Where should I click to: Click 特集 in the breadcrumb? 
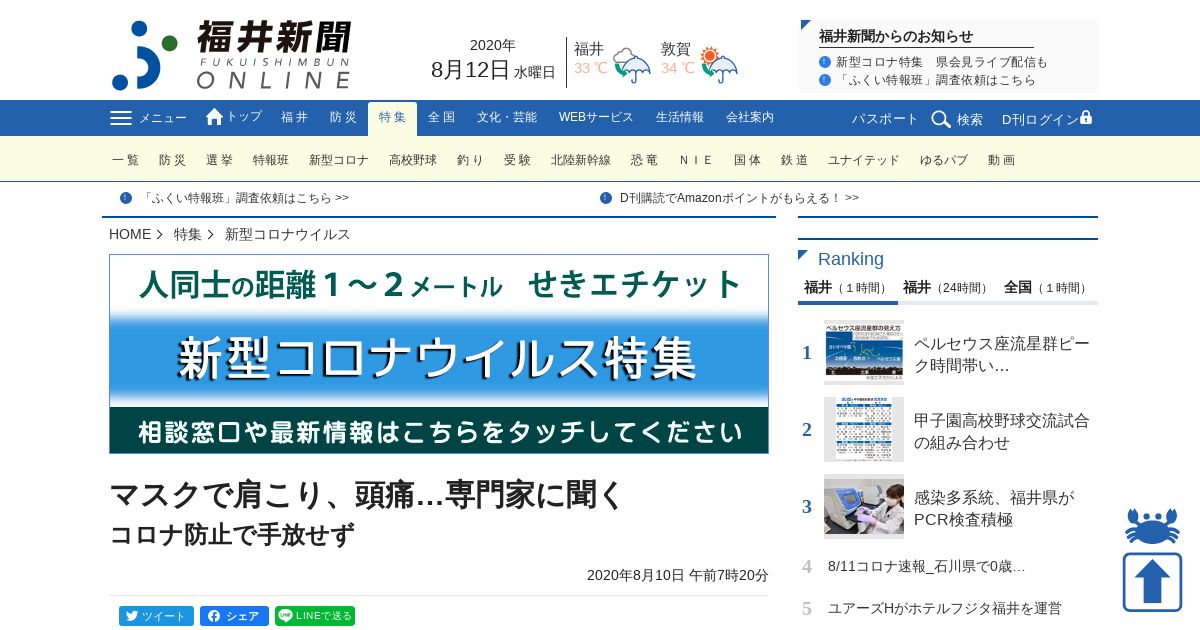(188, 234)
